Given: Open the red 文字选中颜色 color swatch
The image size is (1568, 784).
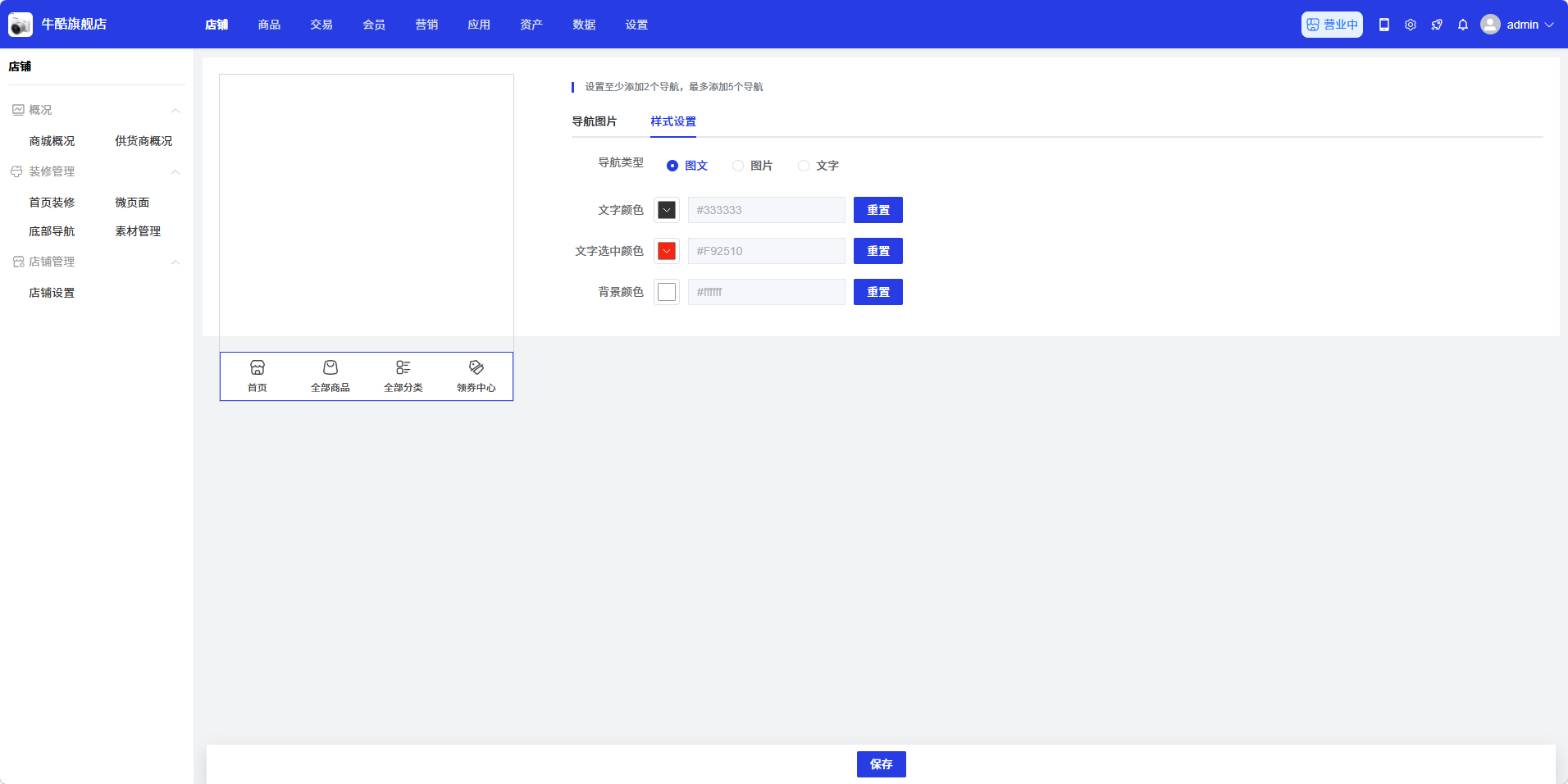Looking at the screenshot, I should point(667,251).
